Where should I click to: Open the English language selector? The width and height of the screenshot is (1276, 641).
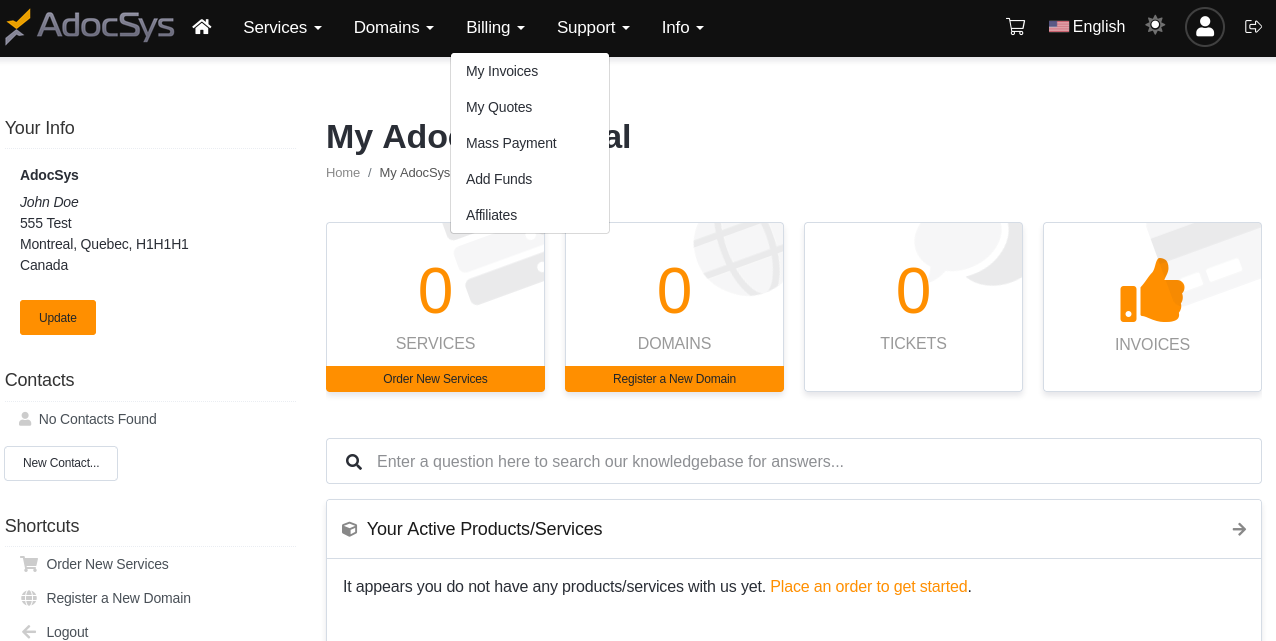(1087, 27)
